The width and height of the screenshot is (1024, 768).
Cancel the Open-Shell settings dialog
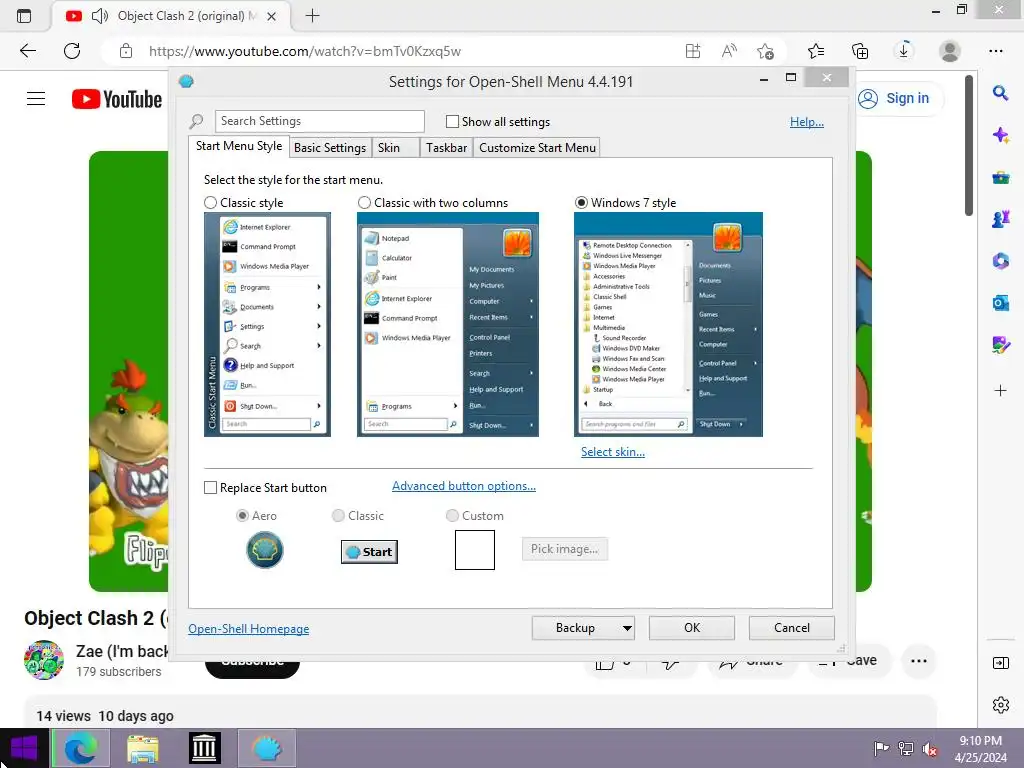click(792, 628)
